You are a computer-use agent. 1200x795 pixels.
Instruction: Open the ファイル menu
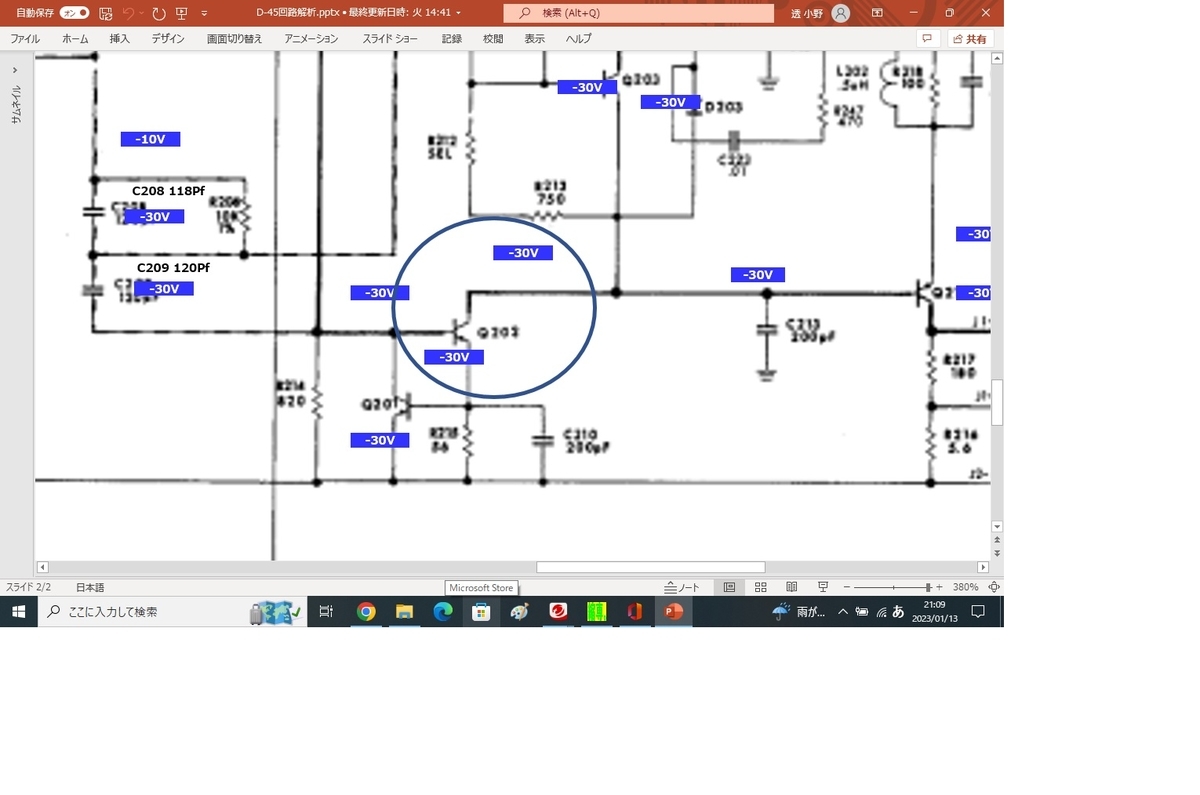pyautogui.click(x=25, y=39)
